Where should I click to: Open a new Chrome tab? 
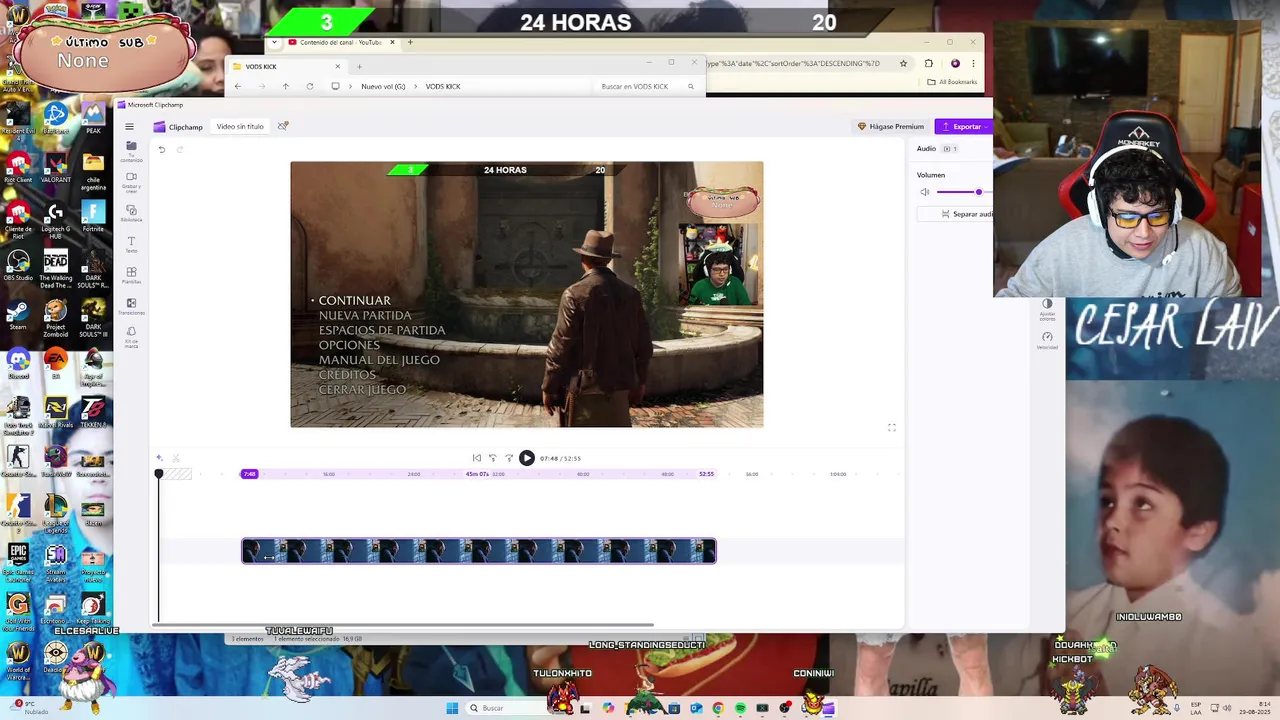coord(410,42)
